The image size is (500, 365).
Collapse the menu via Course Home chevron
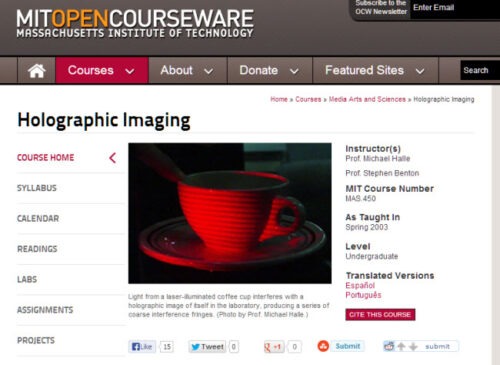pos(113,158)
